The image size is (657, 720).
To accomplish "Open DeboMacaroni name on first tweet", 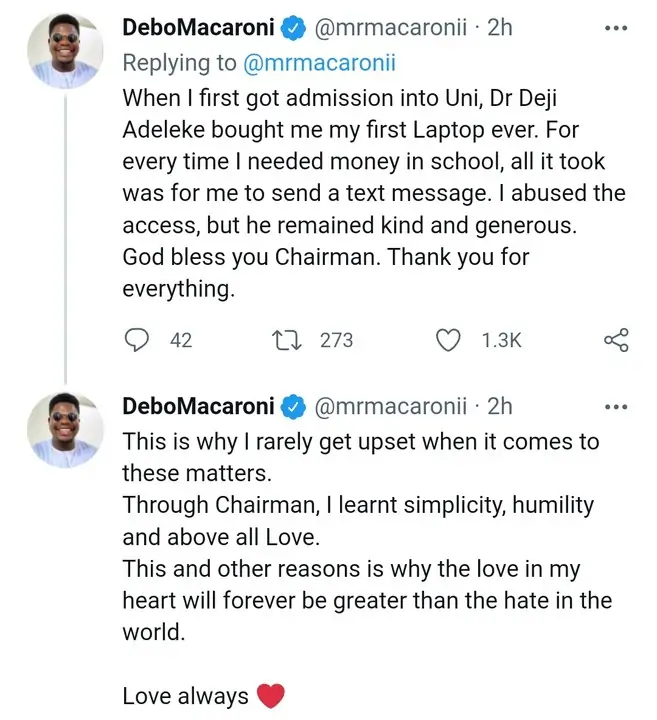I will (x=198, y=29).
